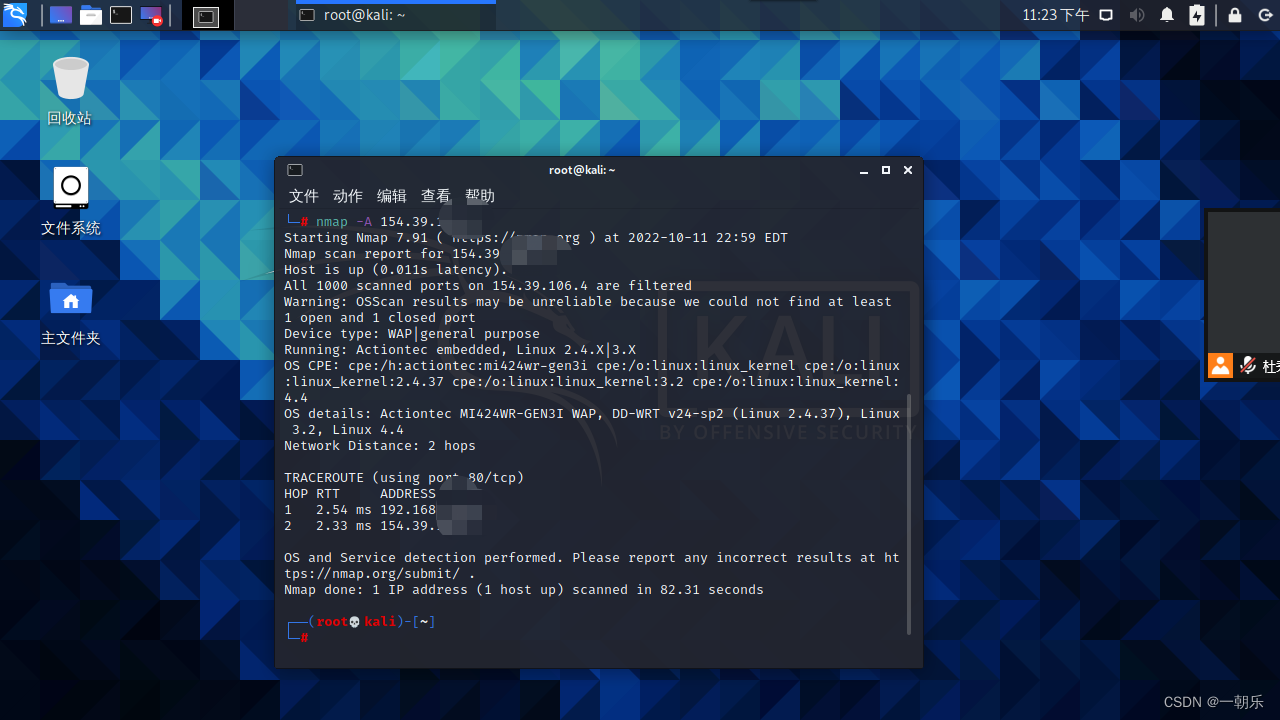Viewport: 1280px width, 720px height.
Task: Open the 编辑 menu in the terminal
Action: [392, 196]
